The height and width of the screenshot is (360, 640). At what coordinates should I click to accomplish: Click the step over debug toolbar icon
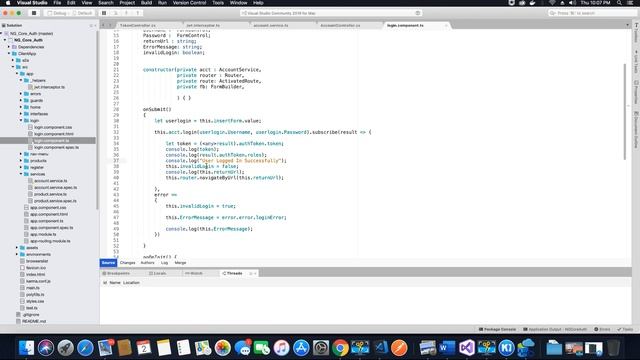[116, 13]
